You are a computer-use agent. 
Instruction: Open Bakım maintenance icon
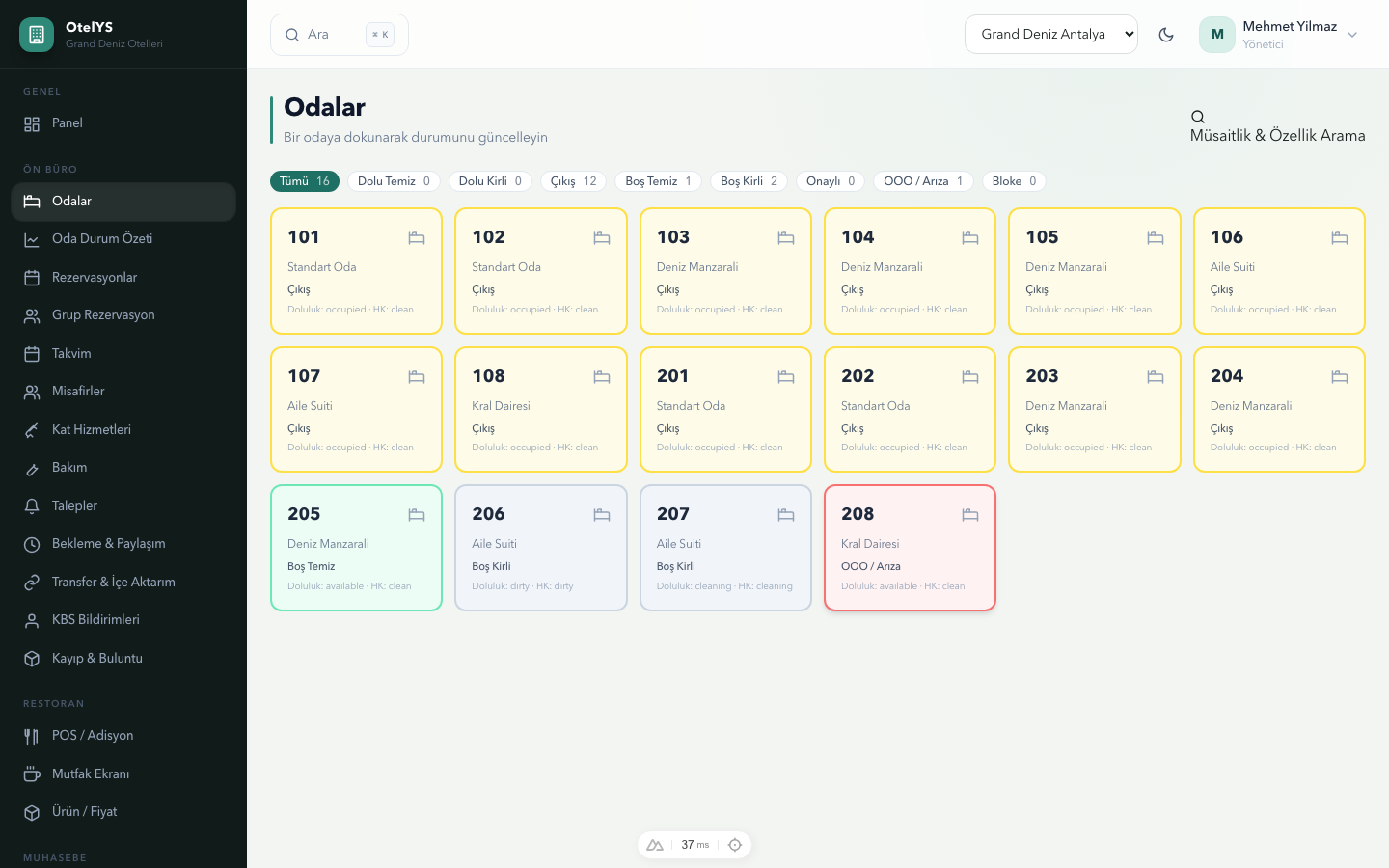32,468
